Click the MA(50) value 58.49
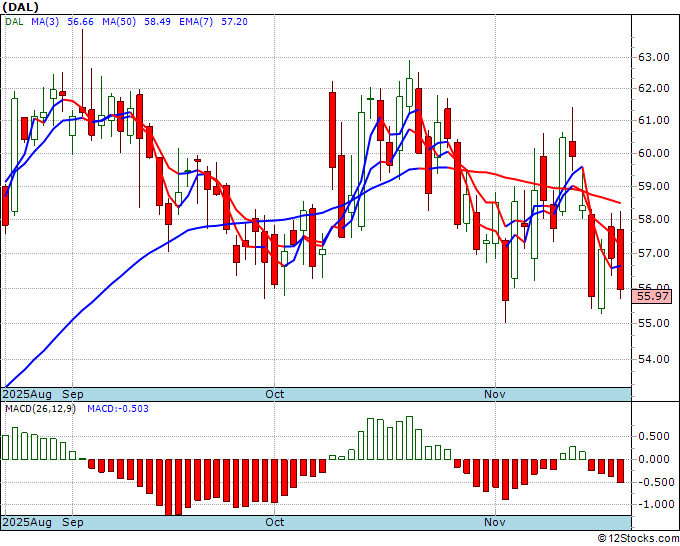 (157, 22)
